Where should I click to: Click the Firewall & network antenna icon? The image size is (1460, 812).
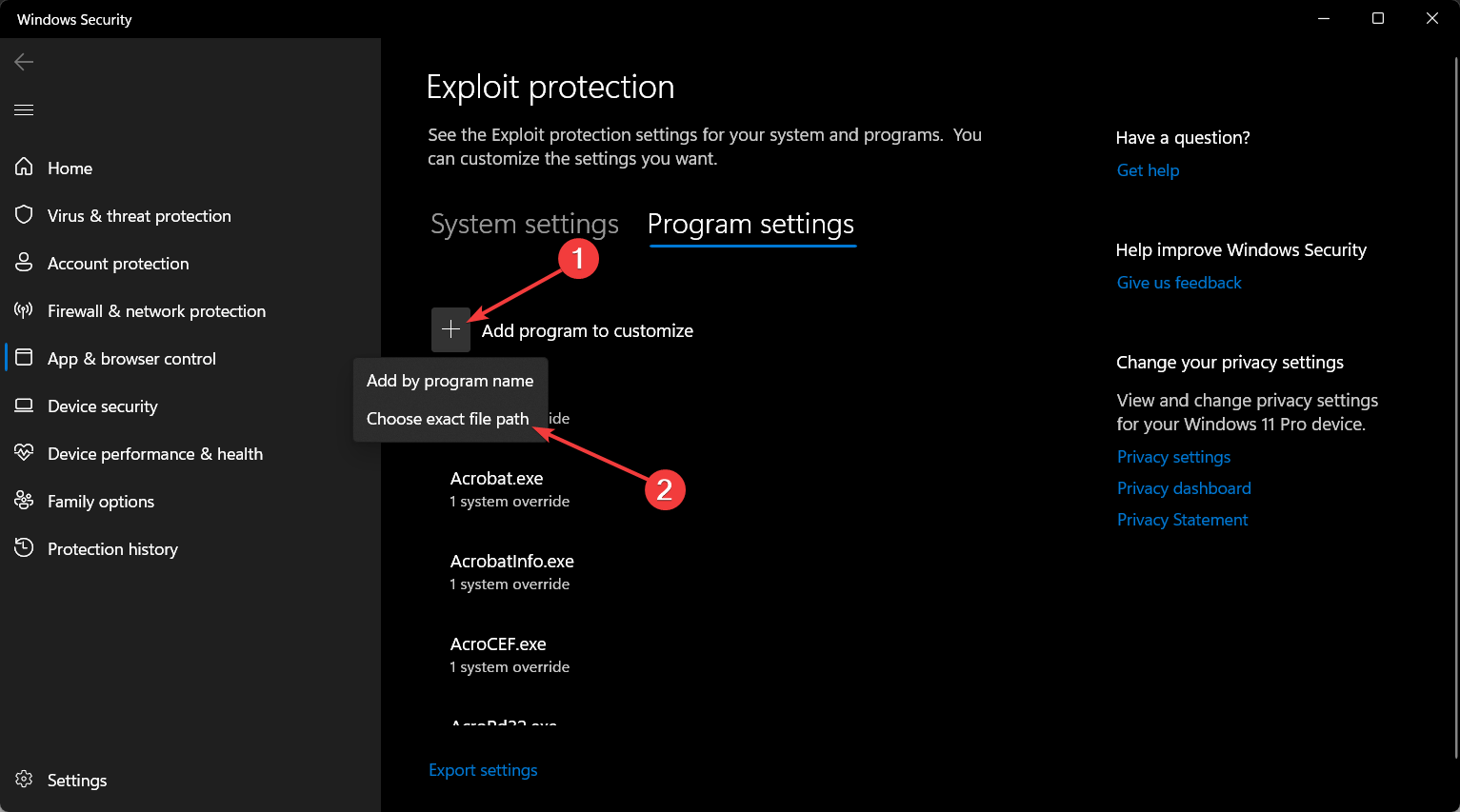(24, 310)
